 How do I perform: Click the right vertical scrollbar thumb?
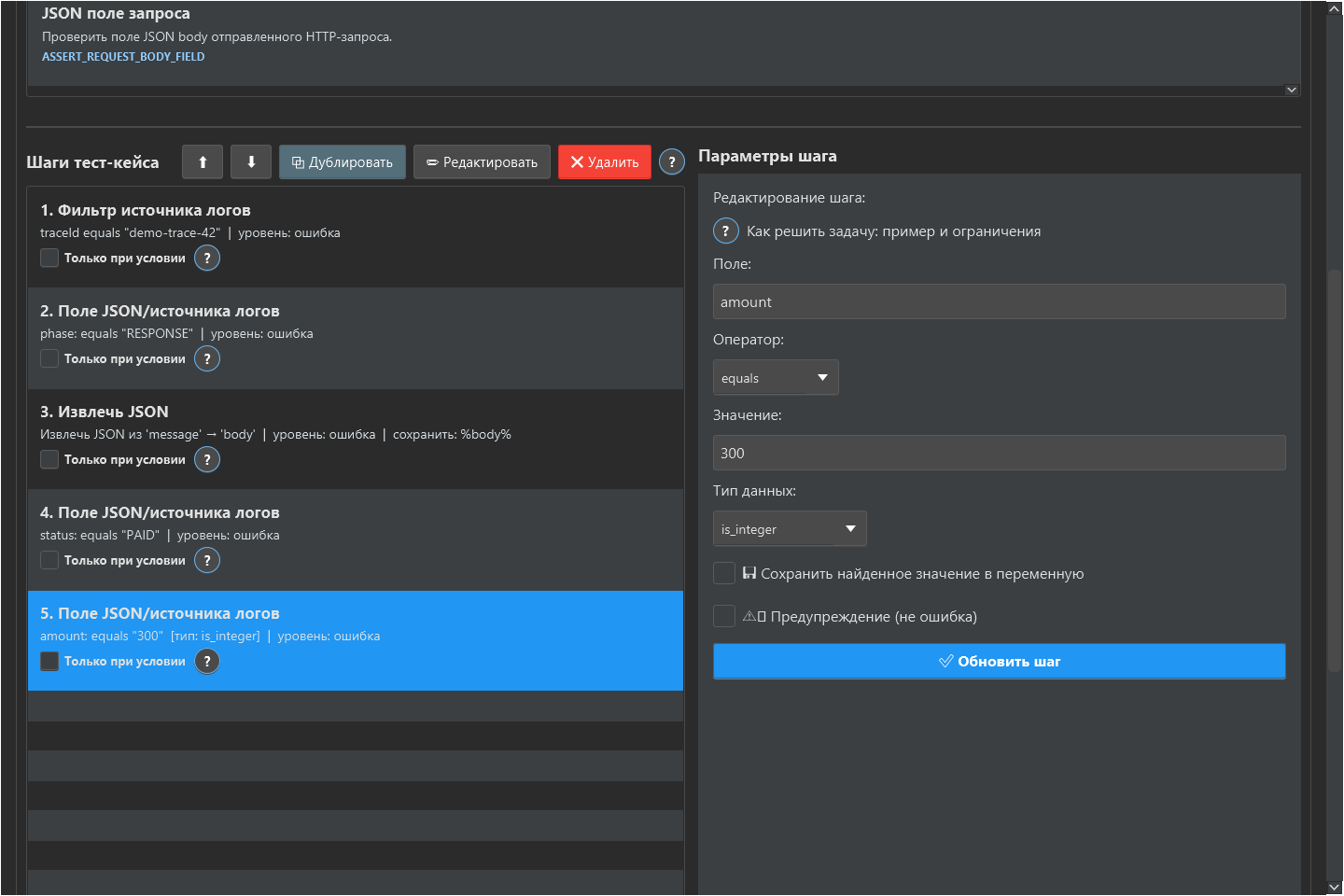click(1334, 470)
